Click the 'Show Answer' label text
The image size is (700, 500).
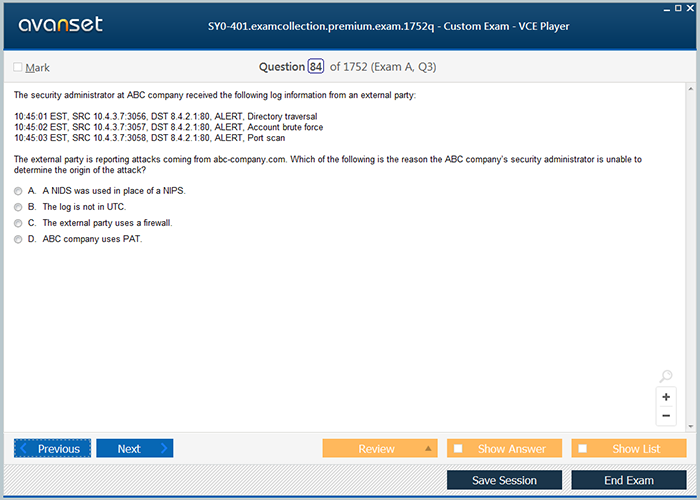point(512,449)
